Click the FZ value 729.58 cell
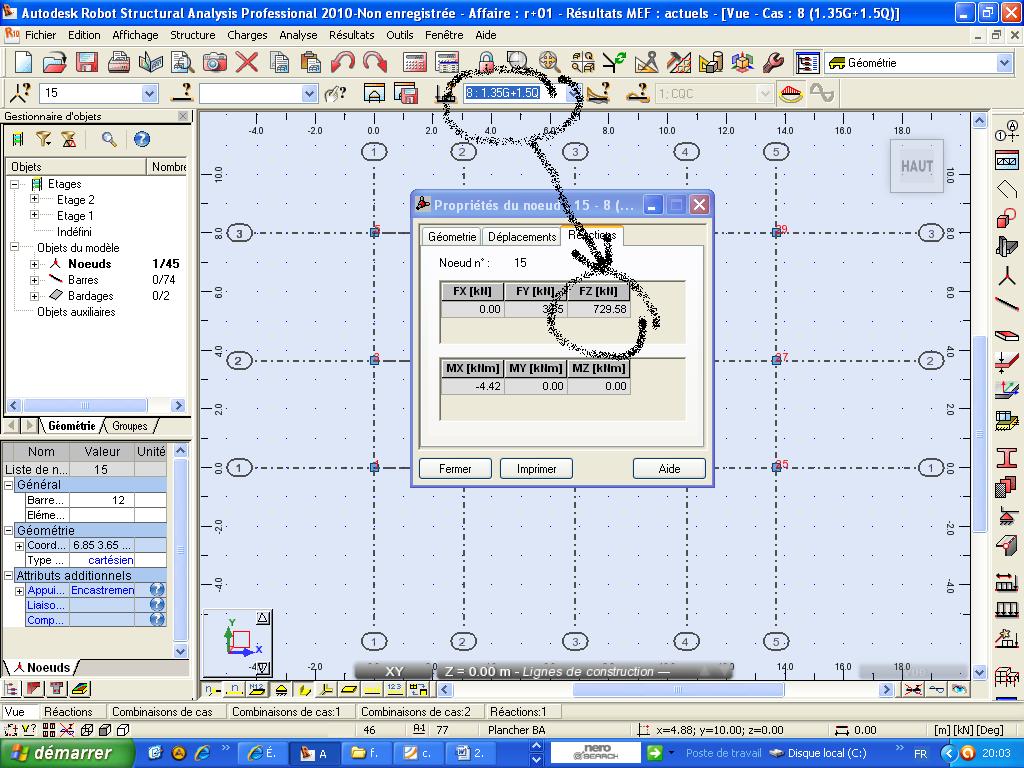Image resolution: width=1024 pixels, height=768 pixels. click(598, 309)
